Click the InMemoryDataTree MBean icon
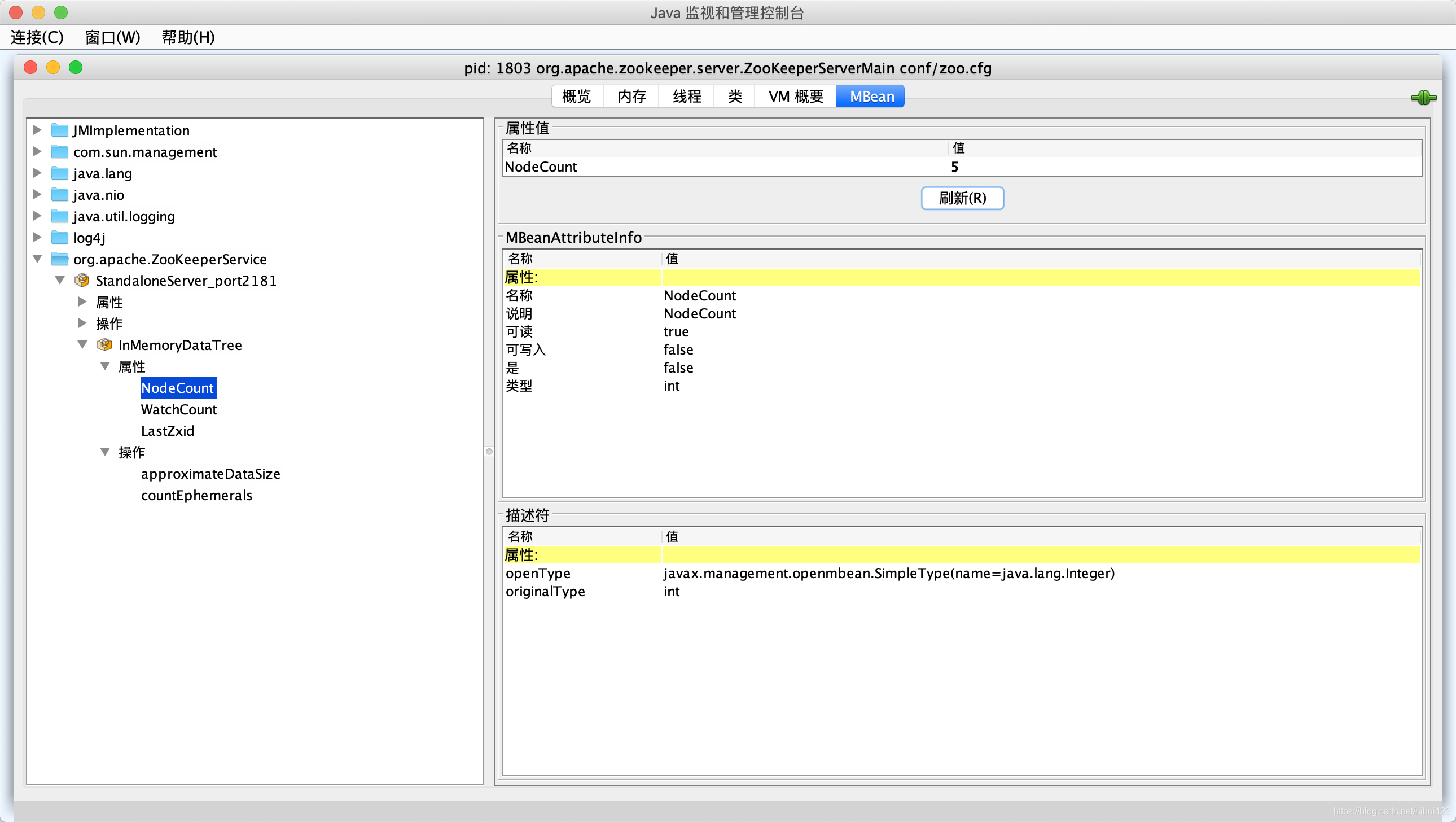Viewport: 1456px width, 822px height. pos(104,345)
